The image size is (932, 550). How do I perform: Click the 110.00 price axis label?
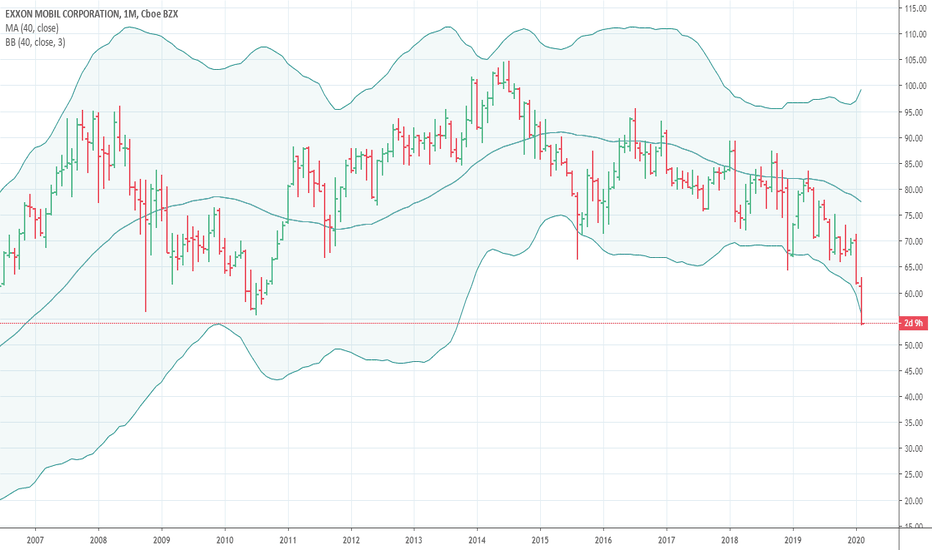tap(915, 34)
